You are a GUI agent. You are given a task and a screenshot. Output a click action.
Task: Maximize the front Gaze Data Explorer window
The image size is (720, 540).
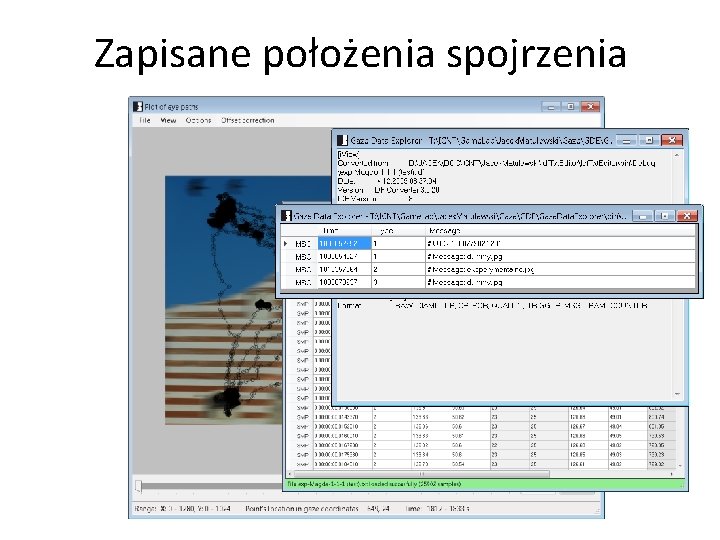pos(664,216)
